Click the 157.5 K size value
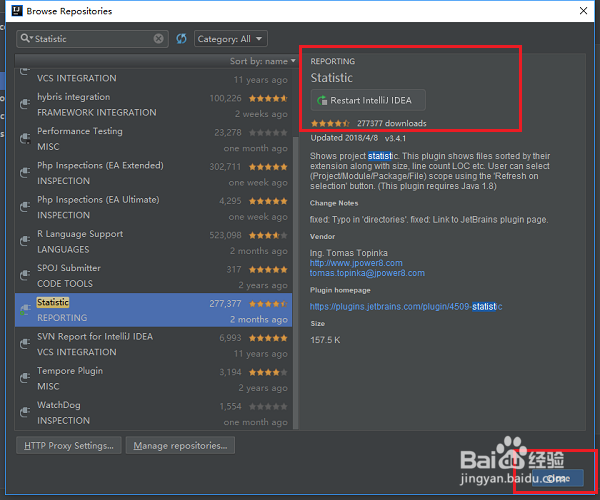600x500 pixels. click(x=325, y=340)
